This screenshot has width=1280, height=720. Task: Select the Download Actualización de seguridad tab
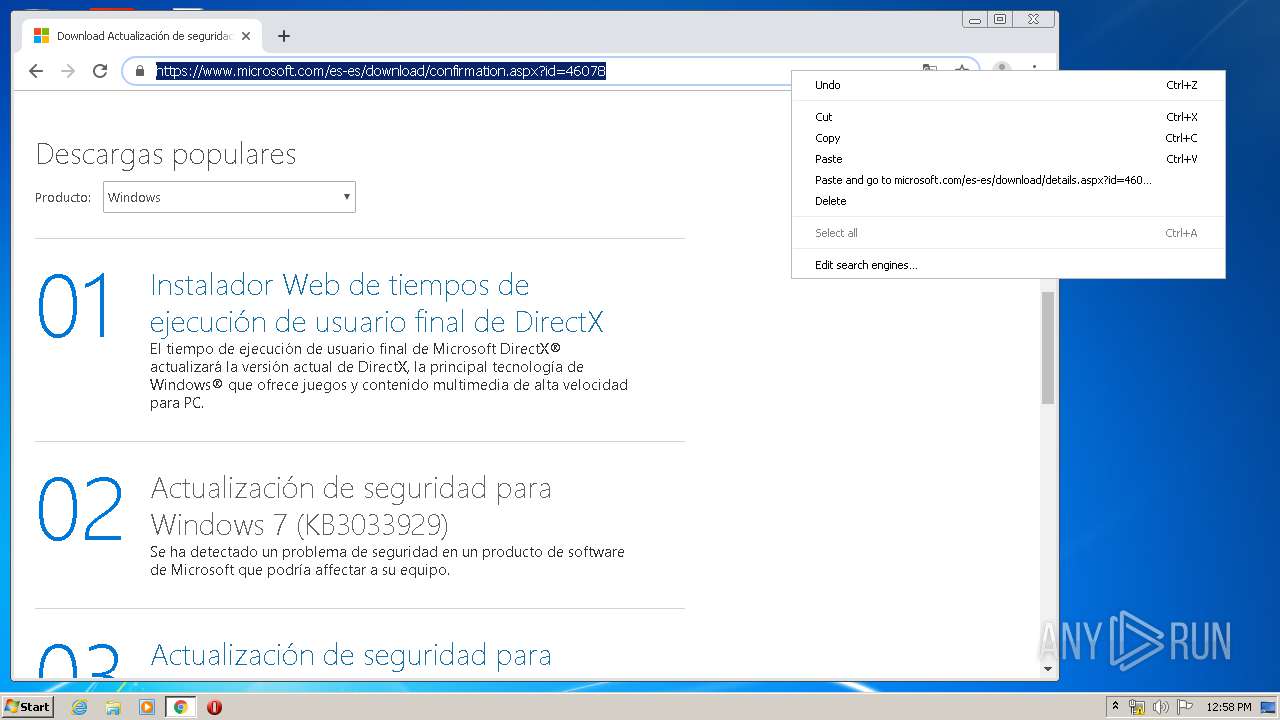tap(143, 36)
